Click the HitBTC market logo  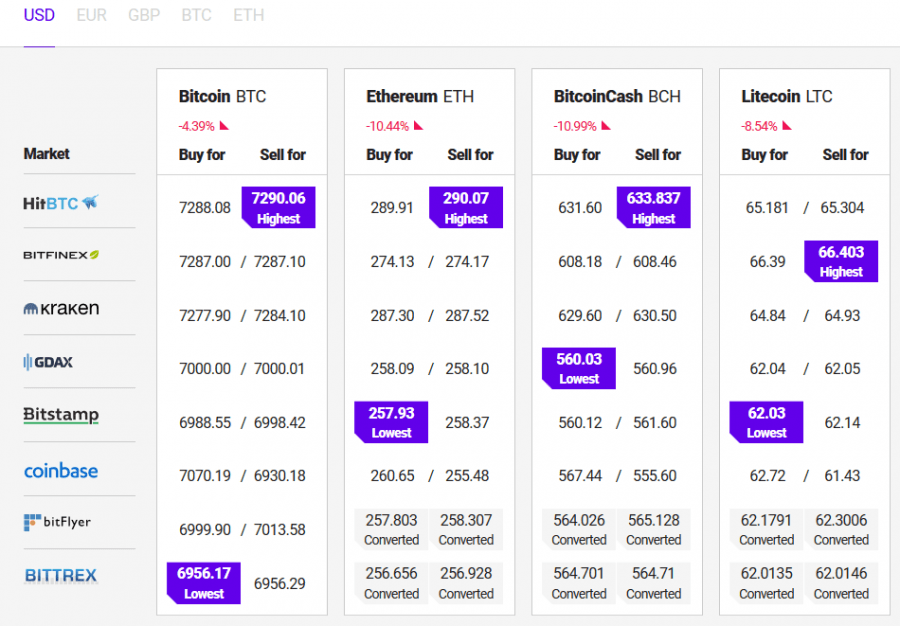(61, 203)
